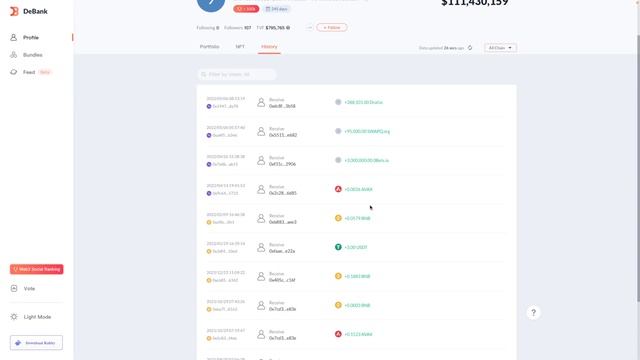Click the Web3 Social Ranking button
640x360 pixels.
[37, 269]
